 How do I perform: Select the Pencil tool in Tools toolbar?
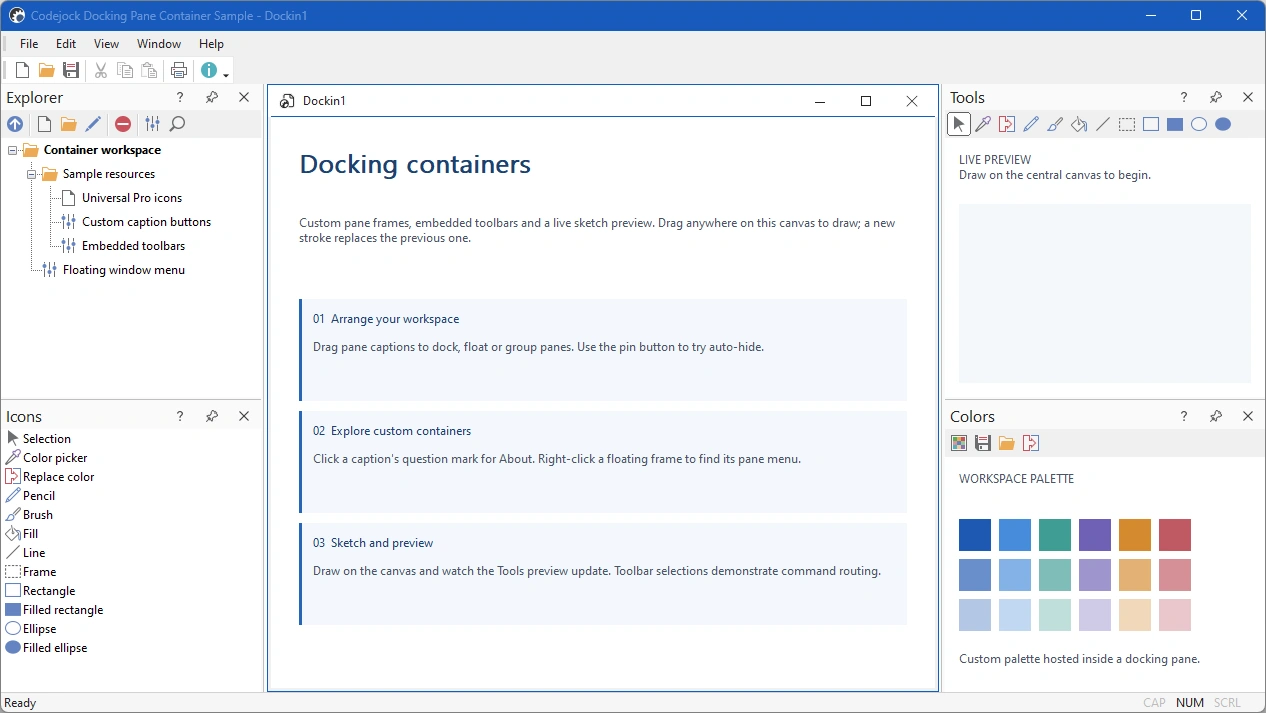point(1031,124)
